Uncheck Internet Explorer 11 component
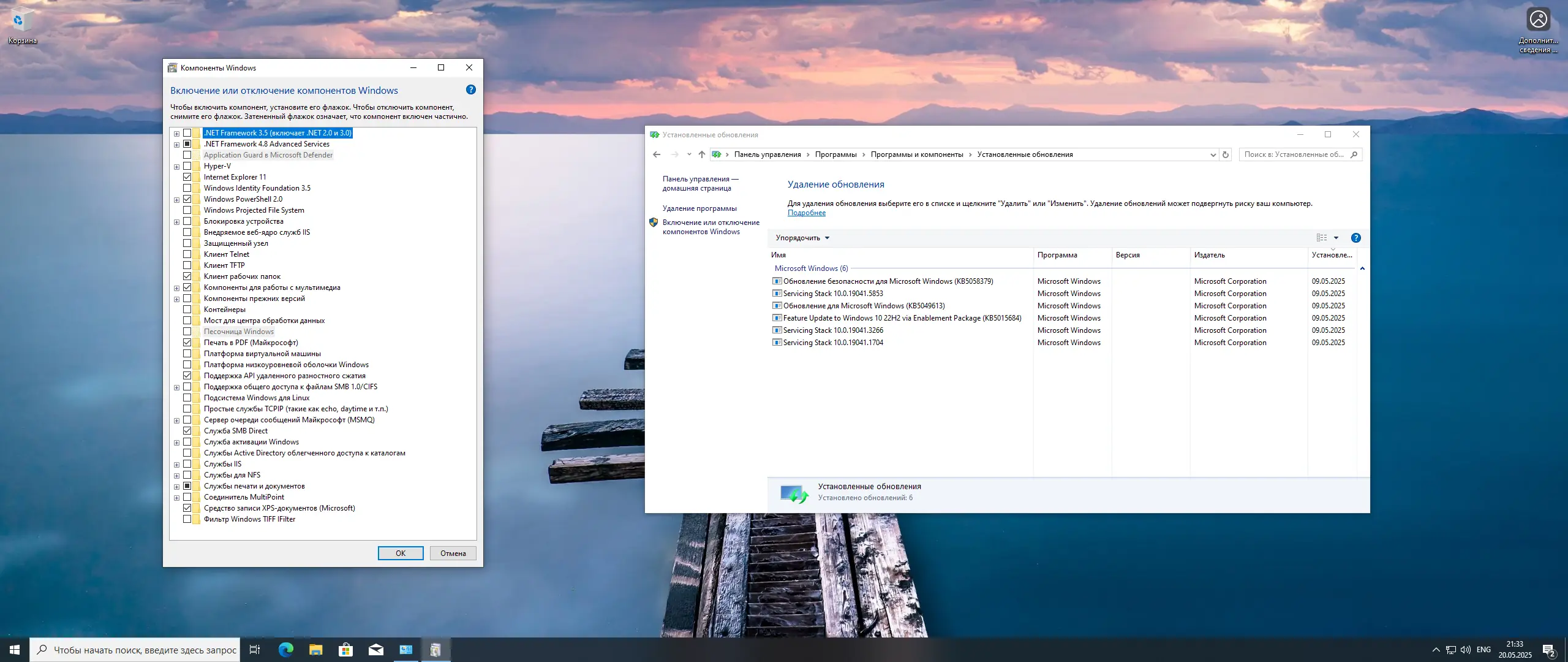The width and height of the screenshot is (1568, 662). (187, 177)
